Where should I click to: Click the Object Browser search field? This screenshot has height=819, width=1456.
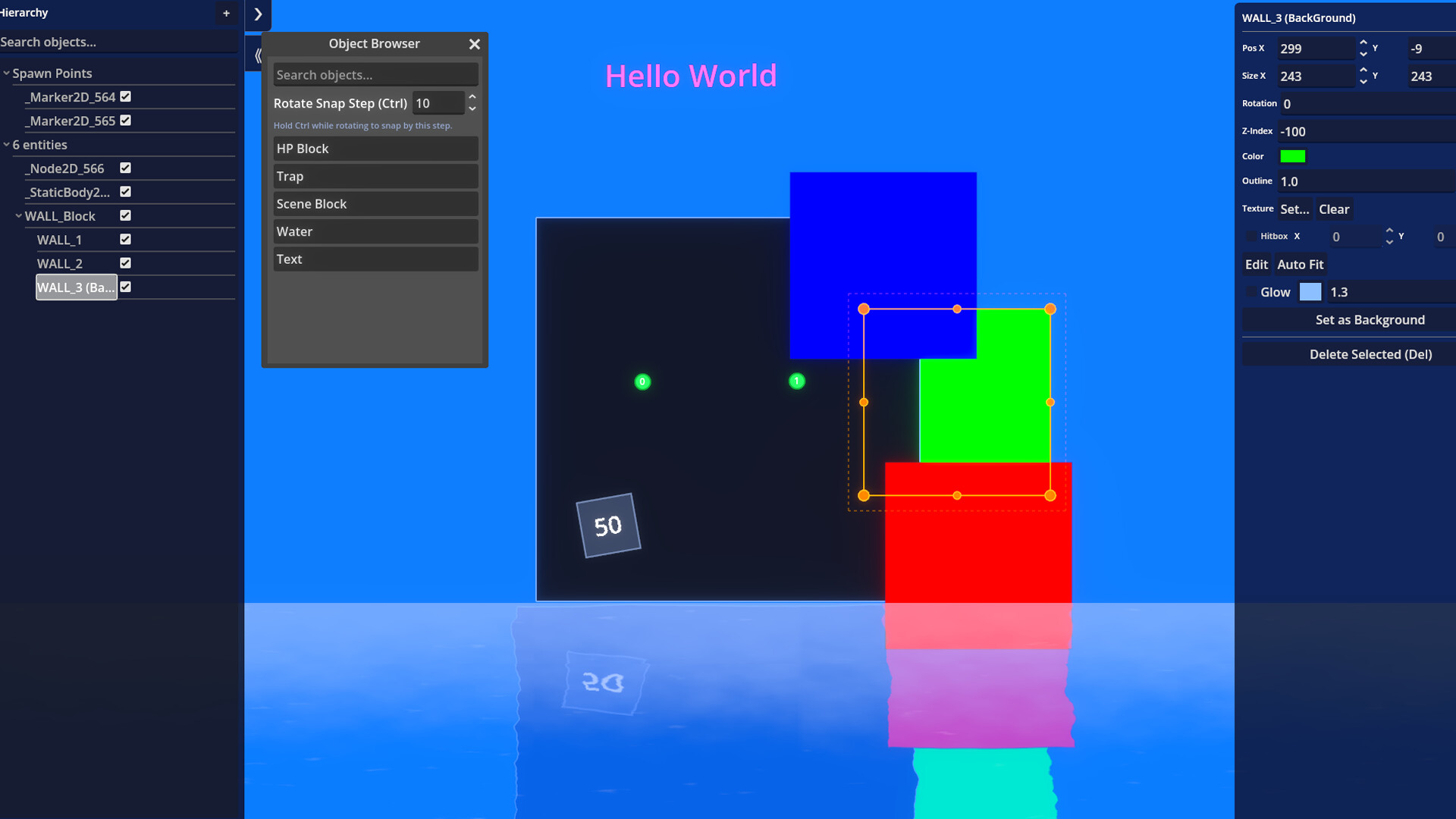(375, 74)
